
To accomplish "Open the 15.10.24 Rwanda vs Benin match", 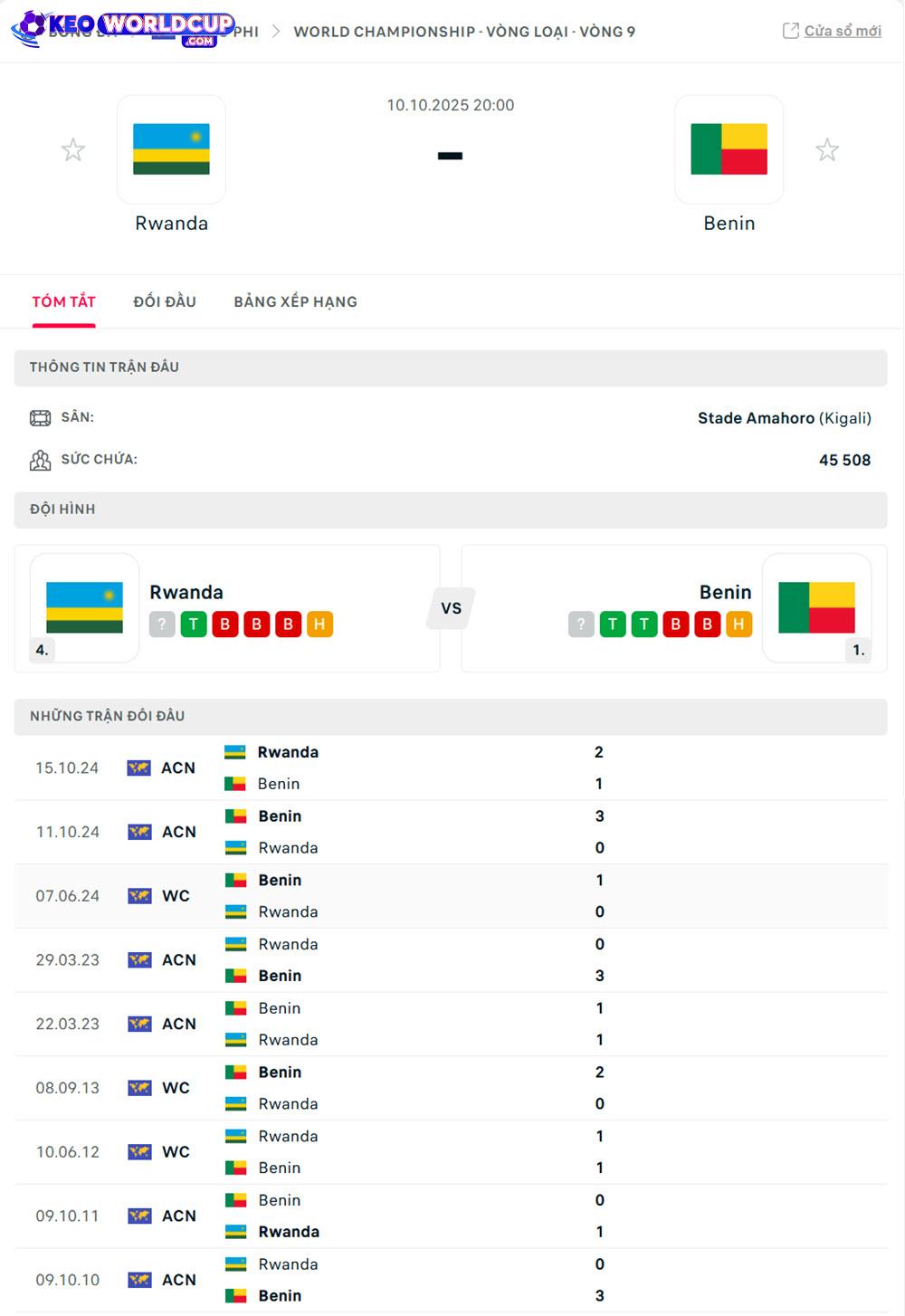I will (451, 768).
